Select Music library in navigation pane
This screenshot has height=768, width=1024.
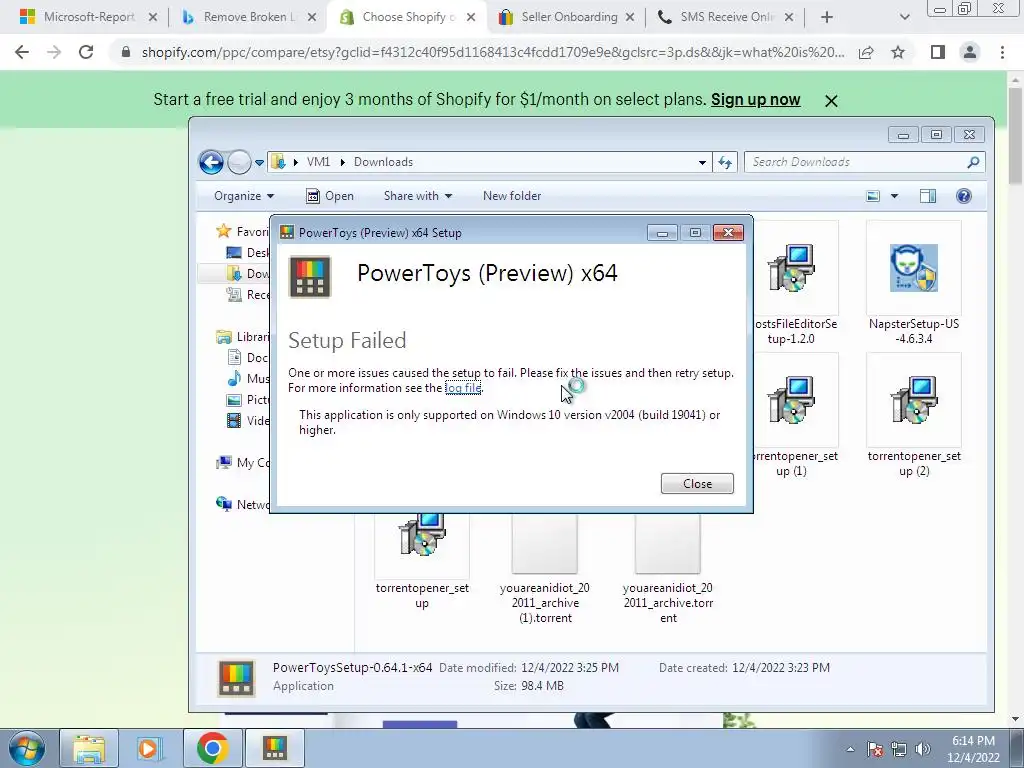pyautogui.click(x=248, y=379)
